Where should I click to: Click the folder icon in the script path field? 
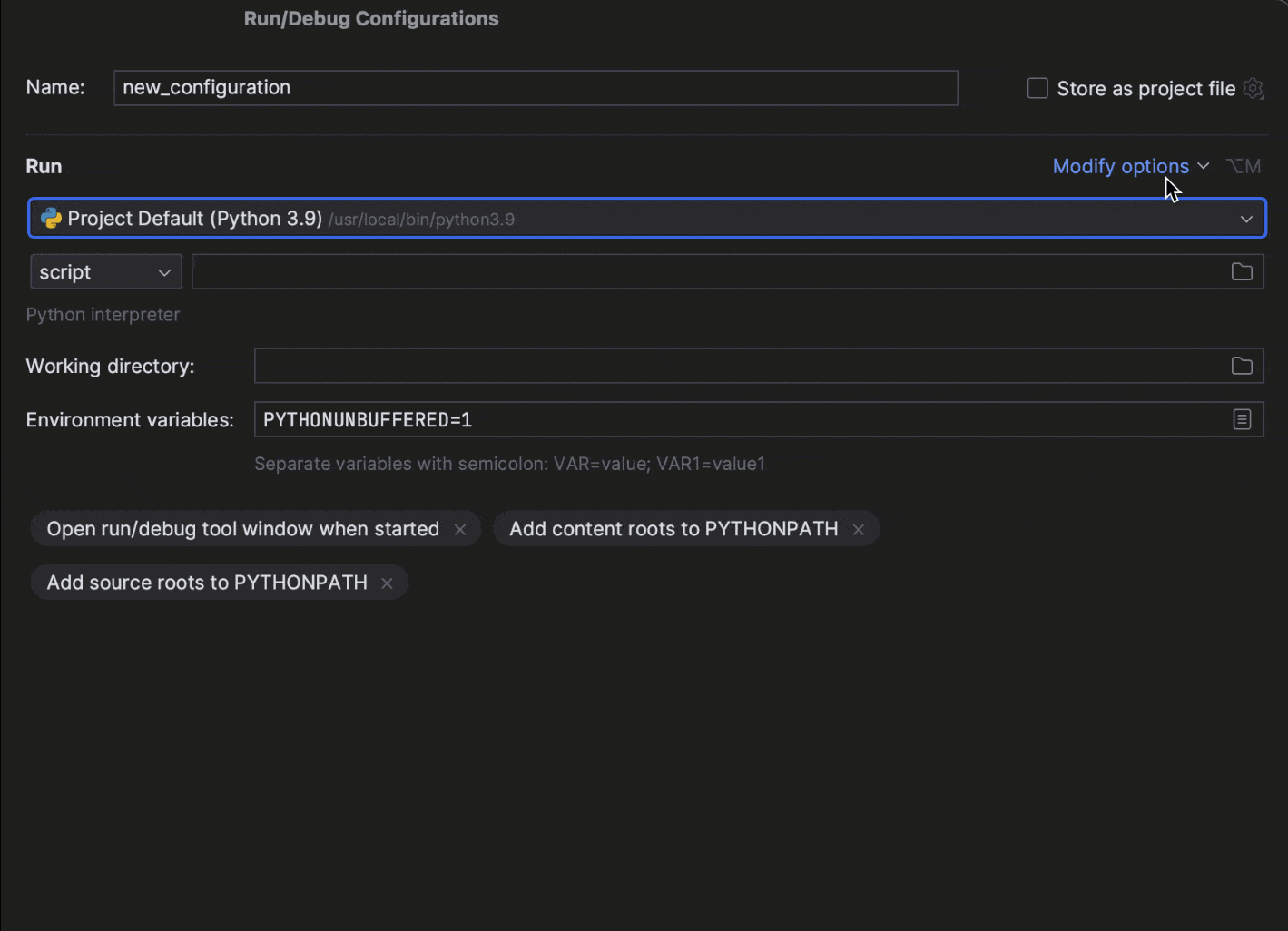point(1242,272)
